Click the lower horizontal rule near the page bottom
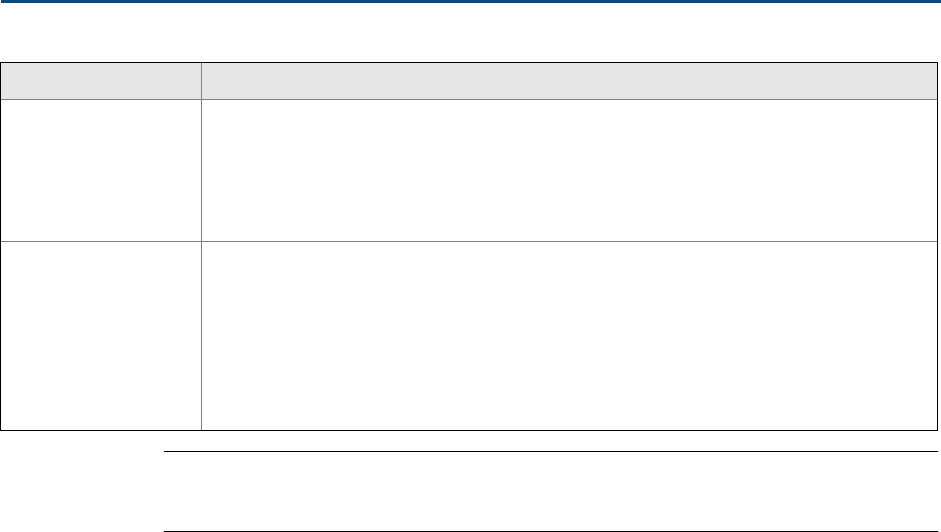This screenshot has height=532, width=941. (550, 531)
